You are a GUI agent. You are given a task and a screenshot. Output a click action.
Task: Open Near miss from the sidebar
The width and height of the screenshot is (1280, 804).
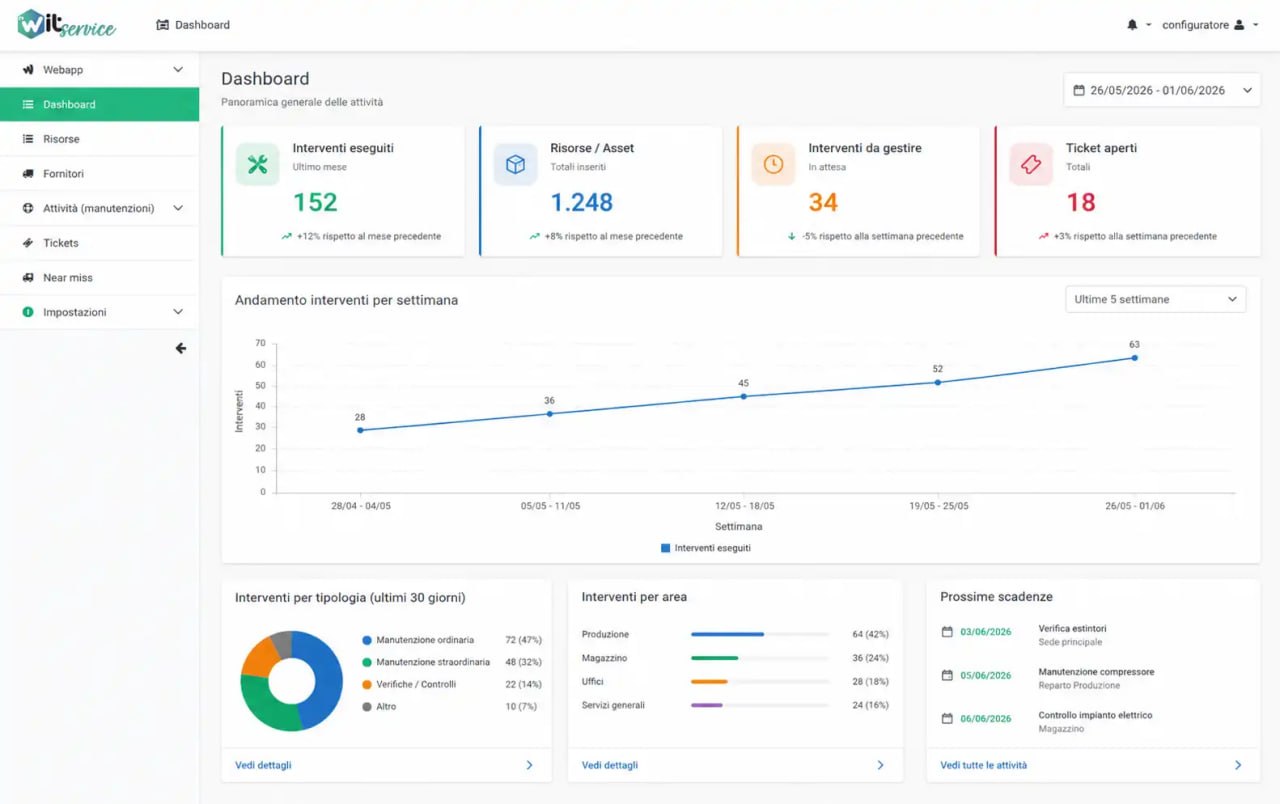coord(100,278)
